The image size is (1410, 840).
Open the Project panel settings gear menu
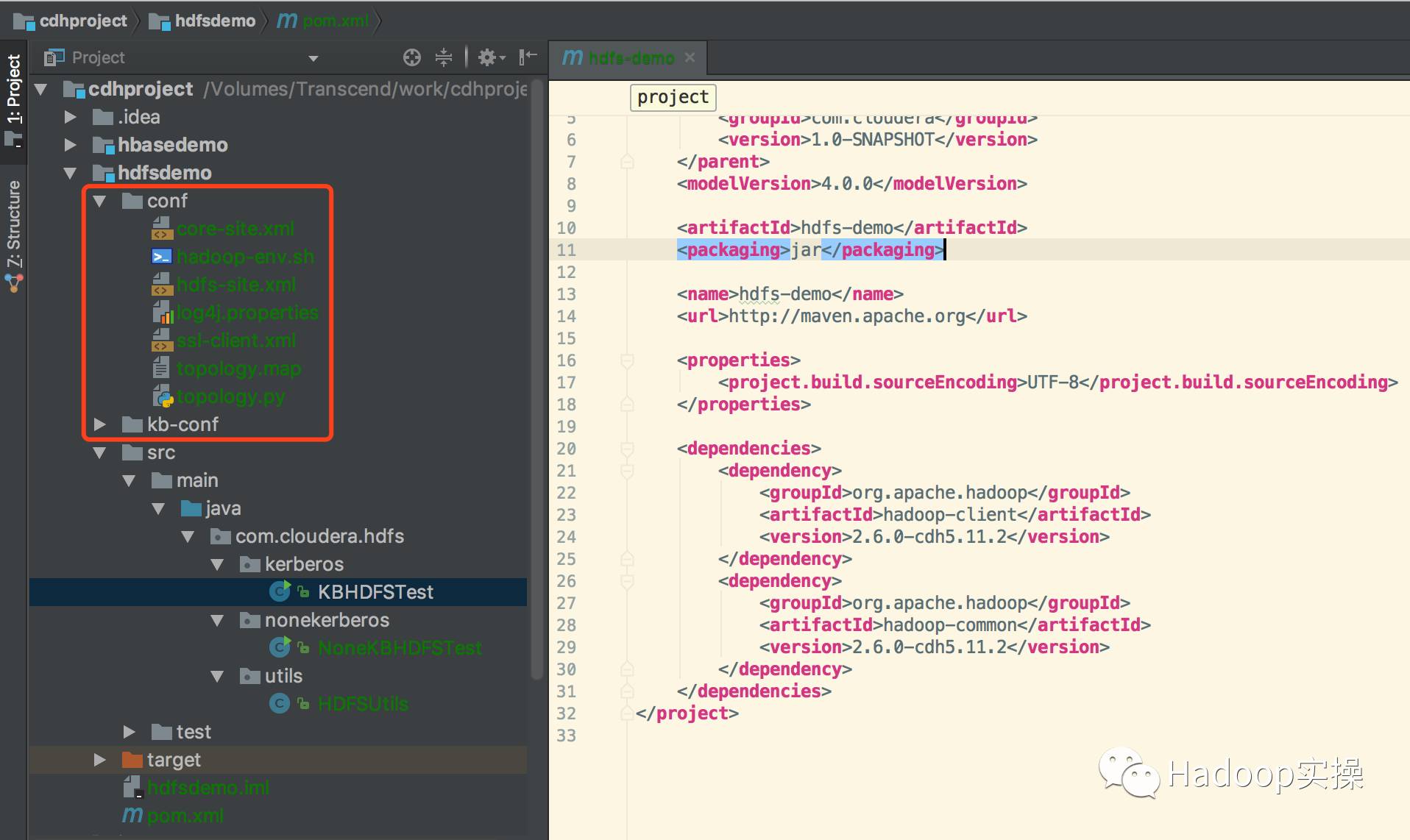[x=488, y=57]
